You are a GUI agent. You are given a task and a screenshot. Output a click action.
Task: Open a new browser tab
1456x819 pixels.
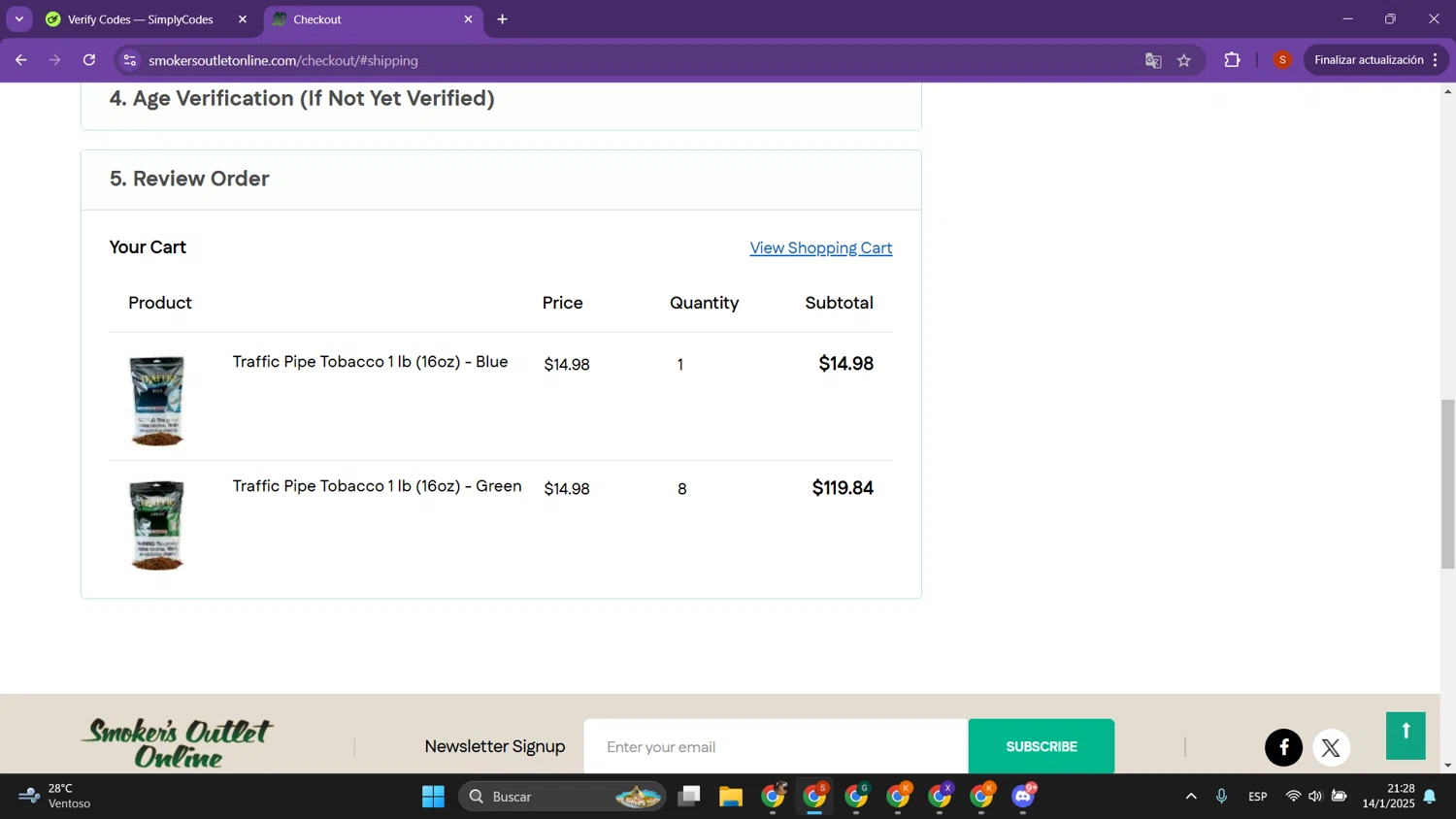(x=502, y=19)
